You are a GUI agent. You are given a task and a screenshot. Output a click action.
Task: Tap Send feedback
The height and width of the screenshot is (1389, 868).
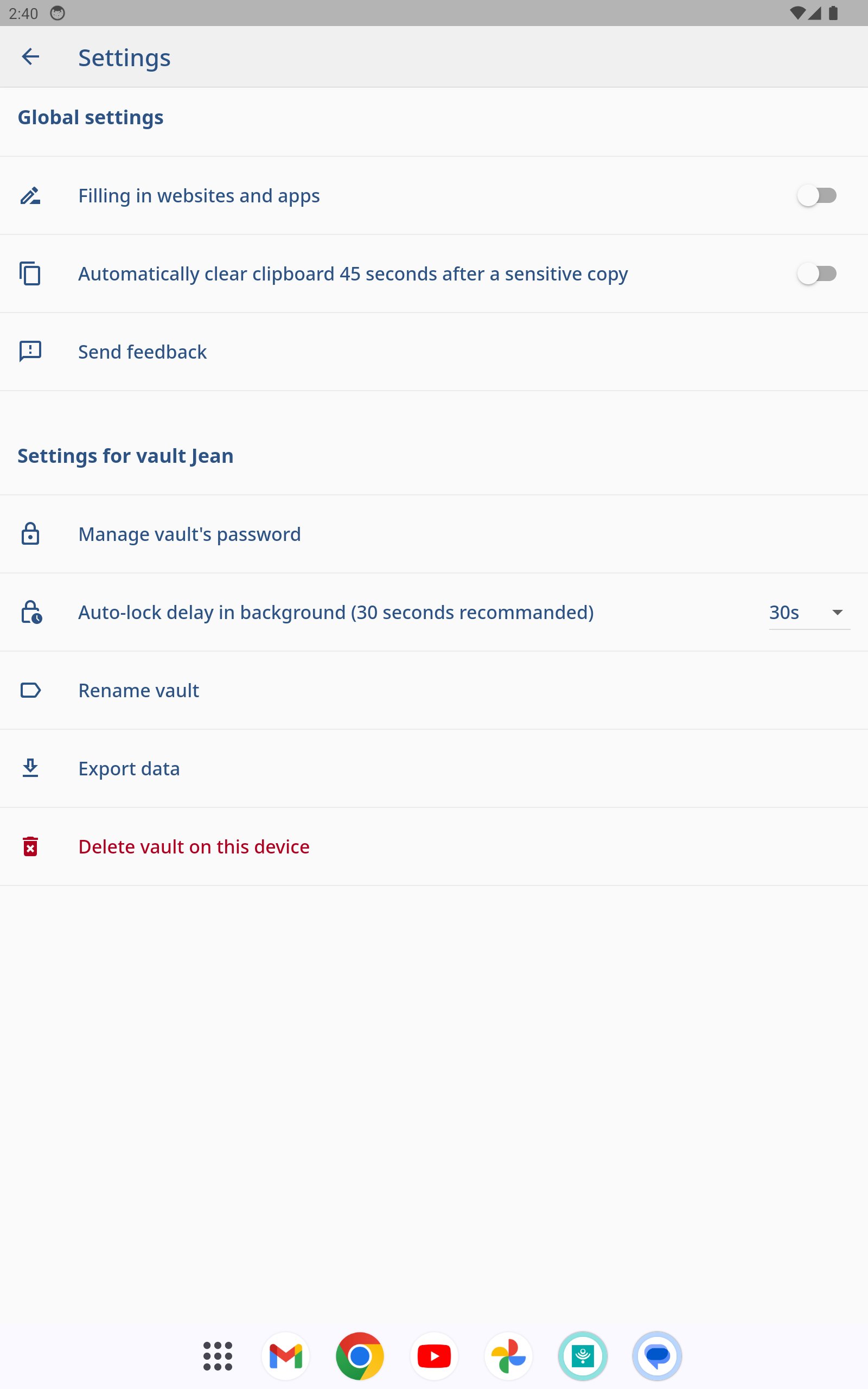pyautogui.click(x=142, y=352)
